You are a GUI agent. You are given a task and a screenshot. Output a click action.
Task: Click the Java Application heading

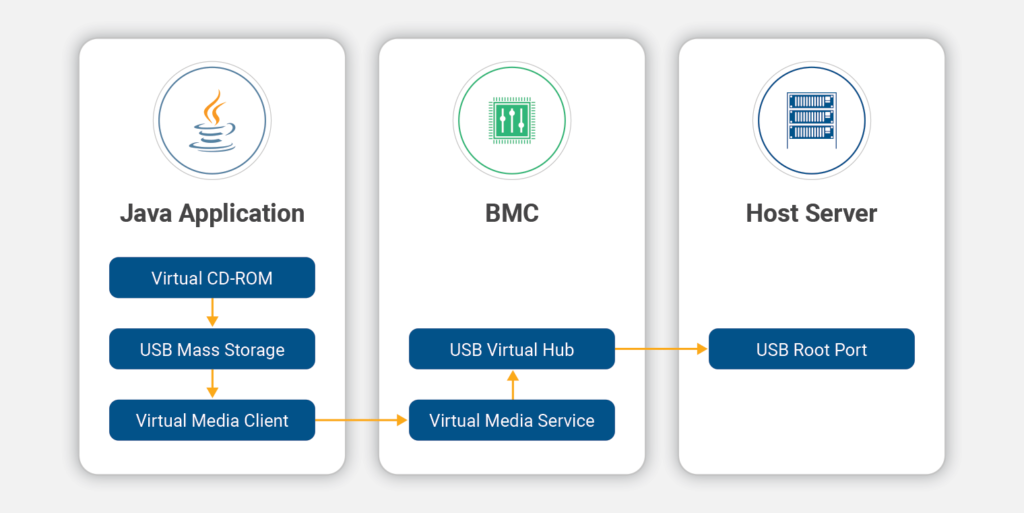(x=212, y=213)
